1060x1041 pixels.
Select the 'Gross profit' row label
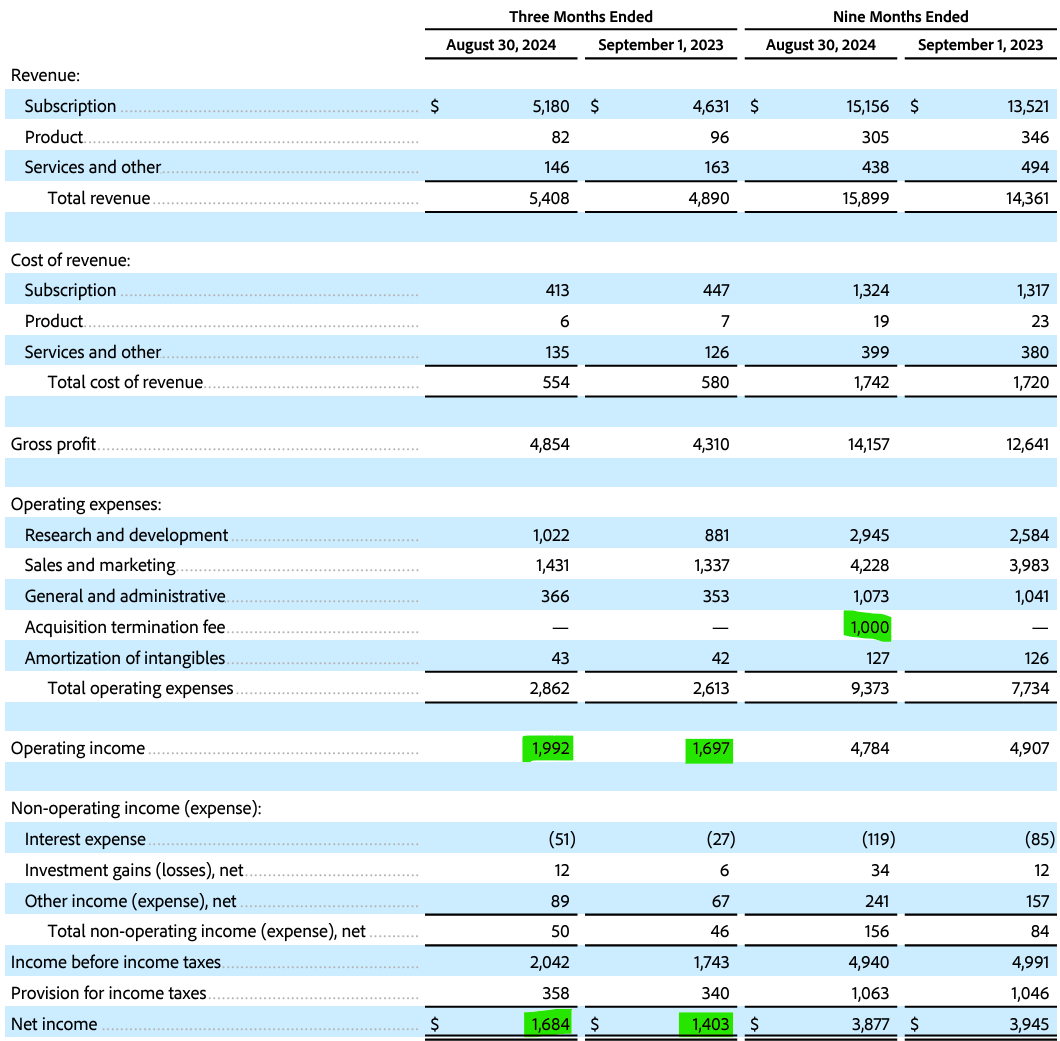53,444
